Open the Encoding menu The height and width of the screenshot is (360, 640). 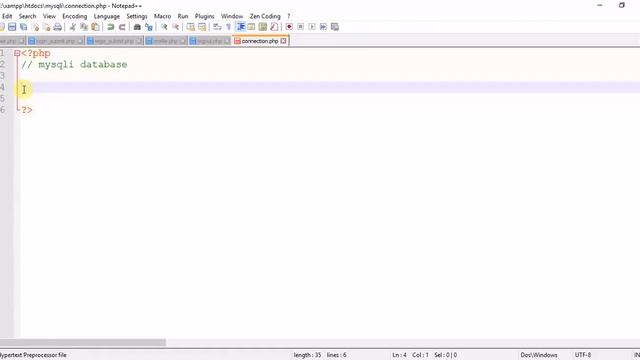coord(74,16)
